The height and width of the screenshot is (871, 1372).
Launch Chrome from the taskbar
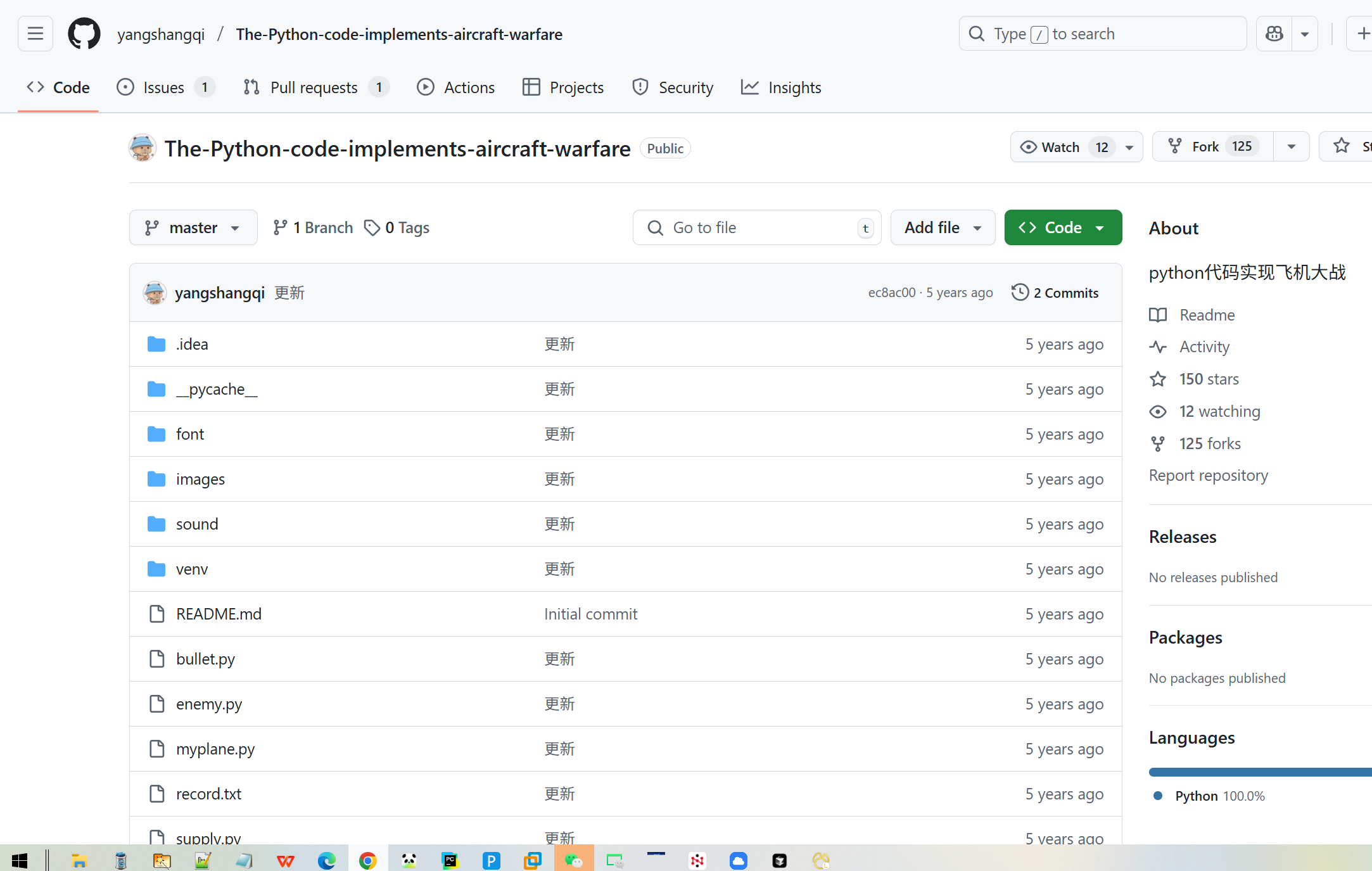coord(367,860)
